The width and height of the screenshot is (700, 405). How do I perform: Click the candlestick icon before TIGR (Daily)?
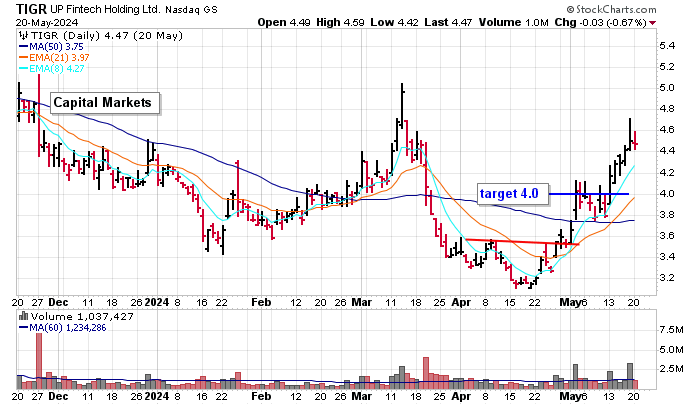point(23,36)
